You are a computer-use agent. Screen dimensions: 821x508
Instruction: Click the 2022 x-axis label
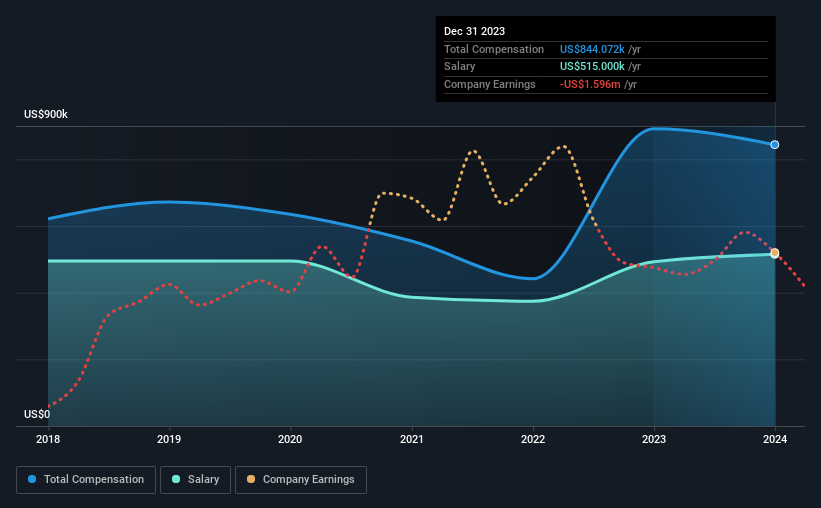(x=533, y=439)
